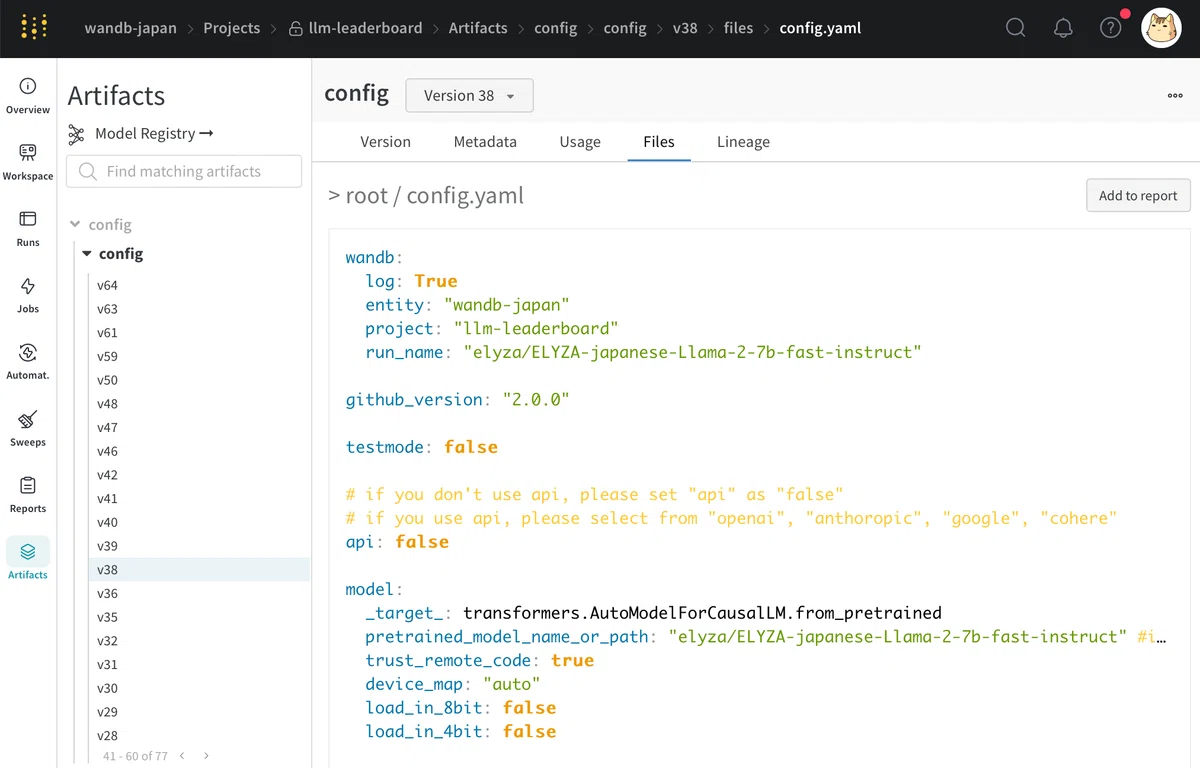Click Projects in breadcrumb

tap(231, 28)
